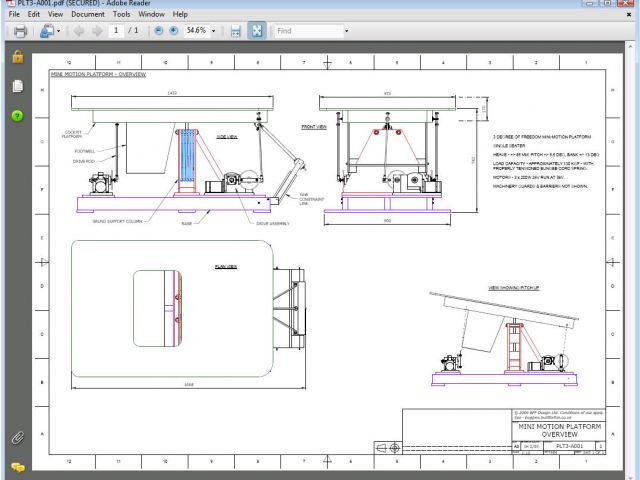The height and width of the screenshot is (480, 640).
Task: Go to next page arrow
Action: 97,31
